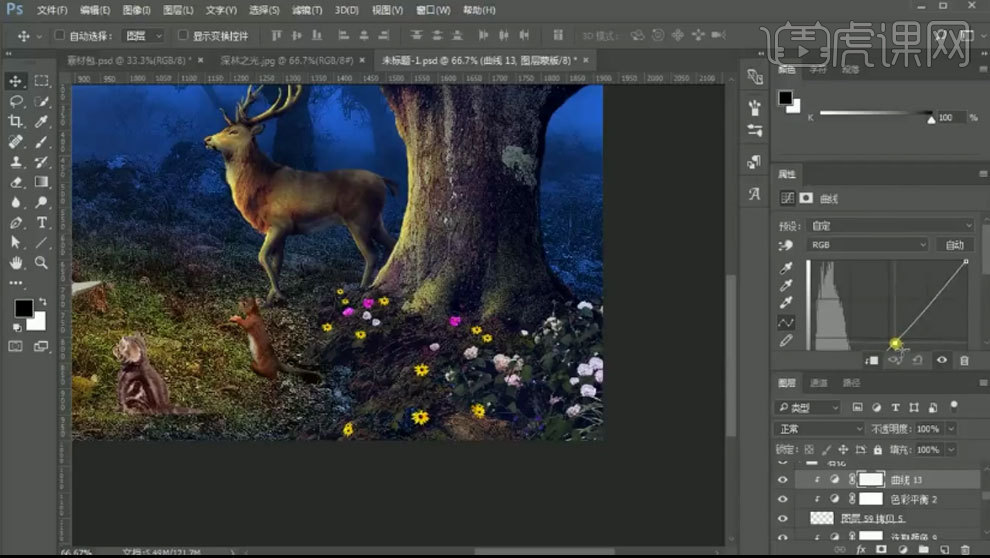Pick the white point eyedropper in Curves
990x558 pixels.
coord(786,303)
